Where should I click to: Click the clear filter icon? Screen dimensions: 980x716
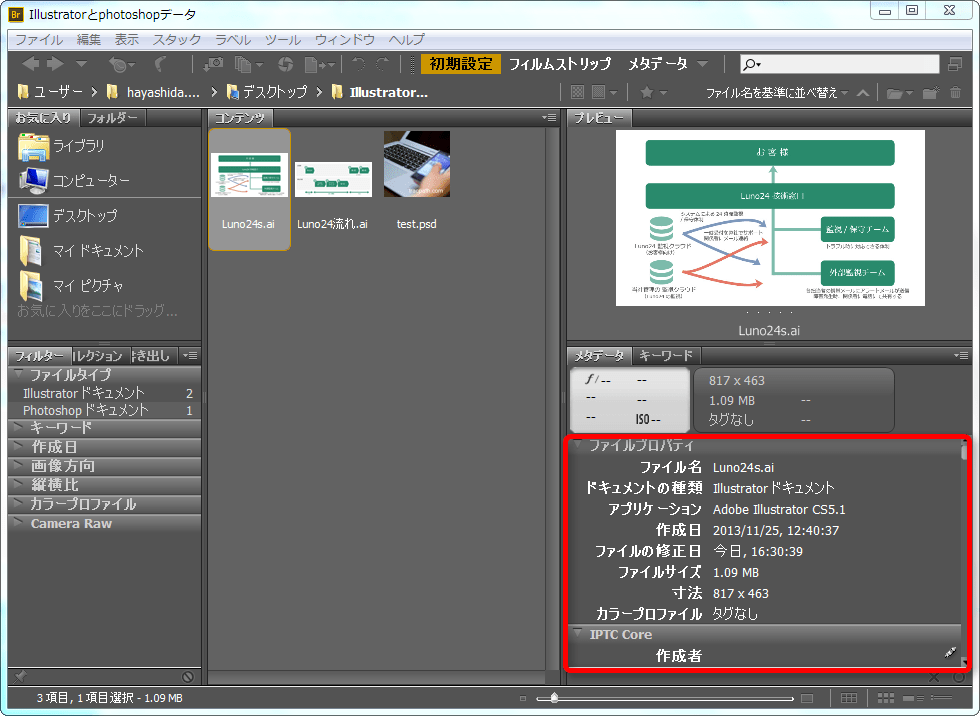pos(188,677)
